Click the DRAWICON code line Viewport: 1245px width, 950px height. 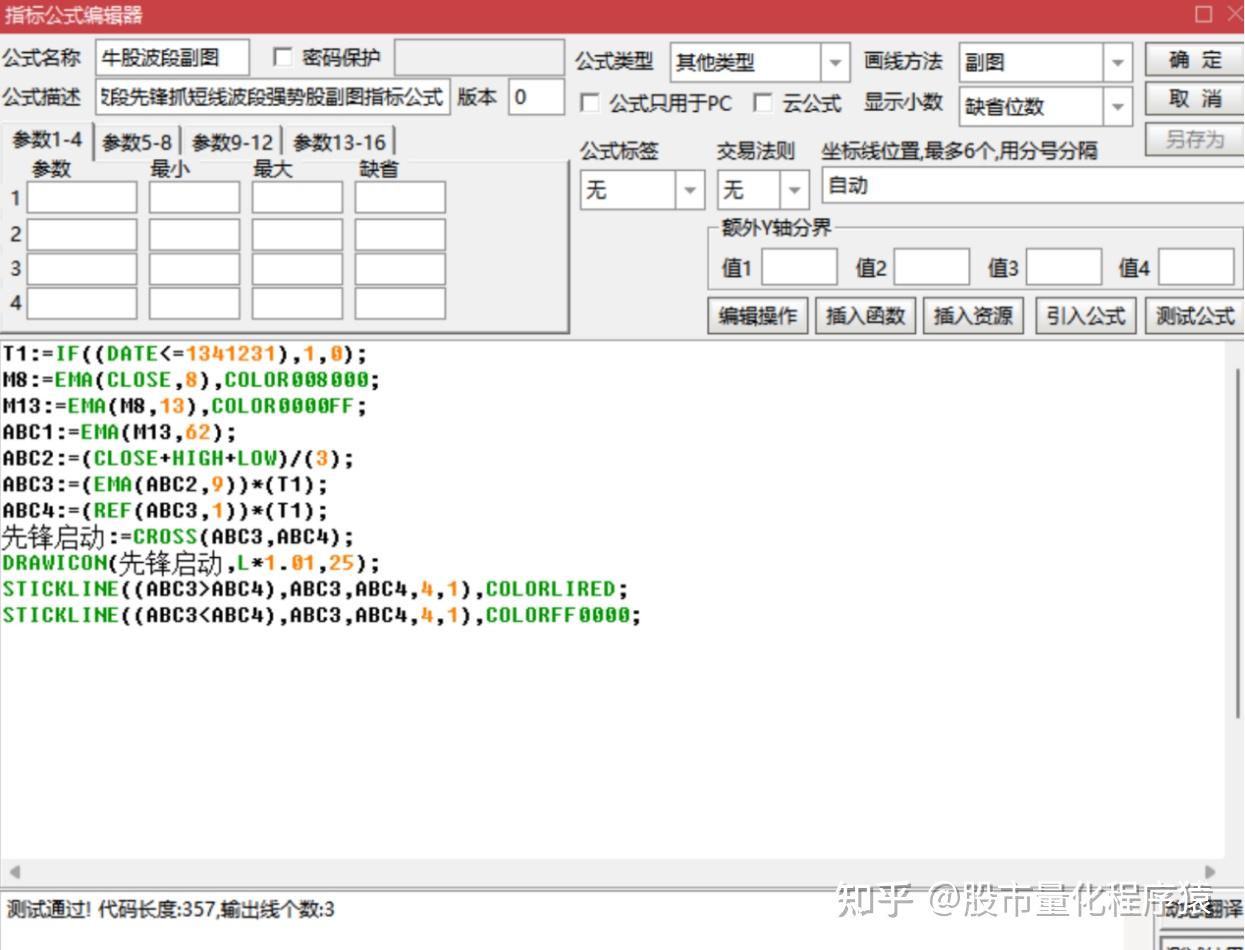[x=191, y=563]
